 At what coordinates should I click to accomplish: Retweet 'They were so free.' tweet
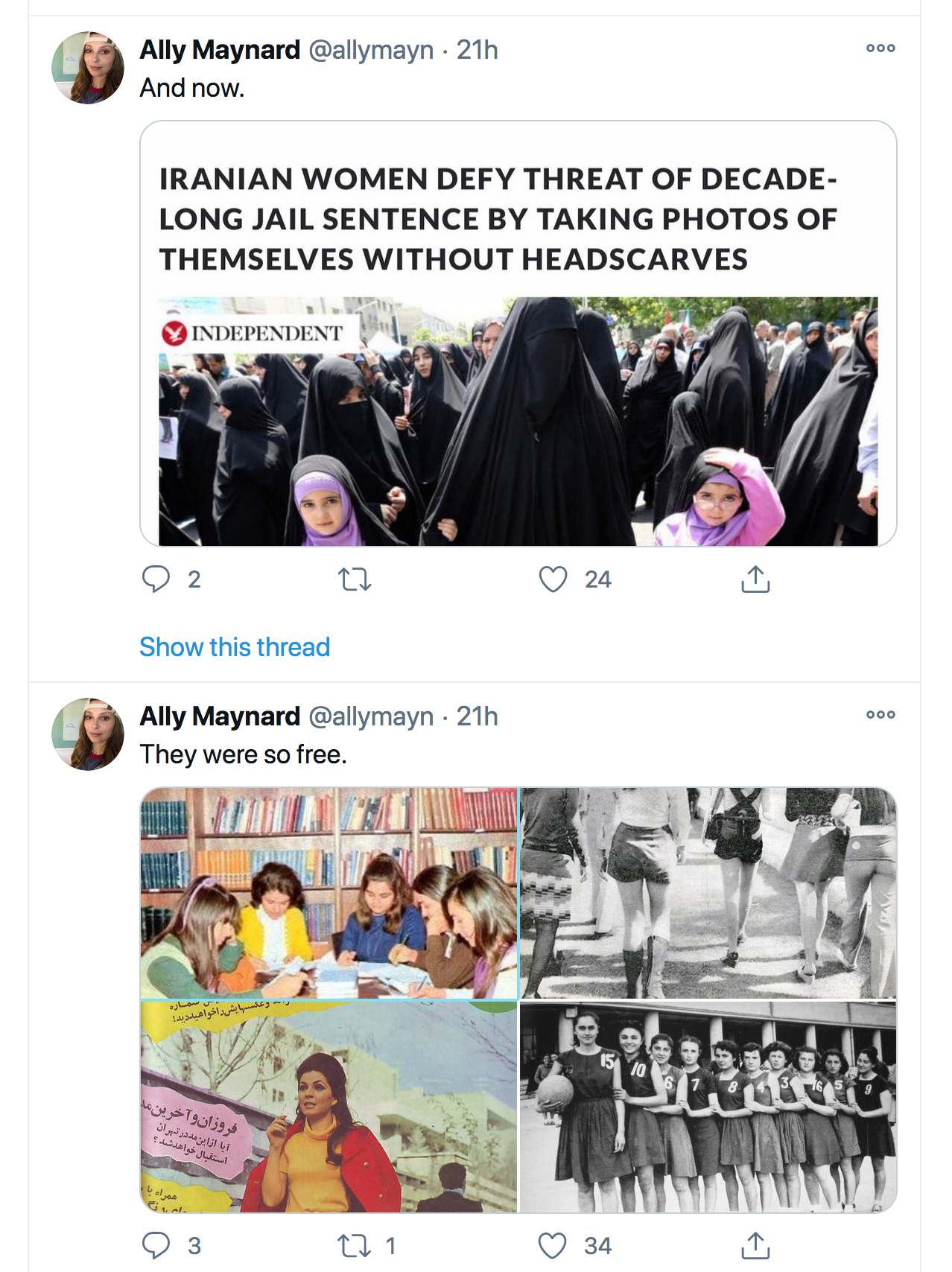point(355,1245)
